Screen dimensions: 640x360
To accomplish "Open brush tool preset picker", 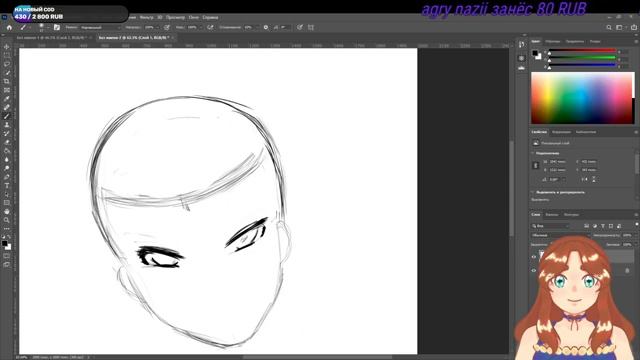I will coord(24,27).
